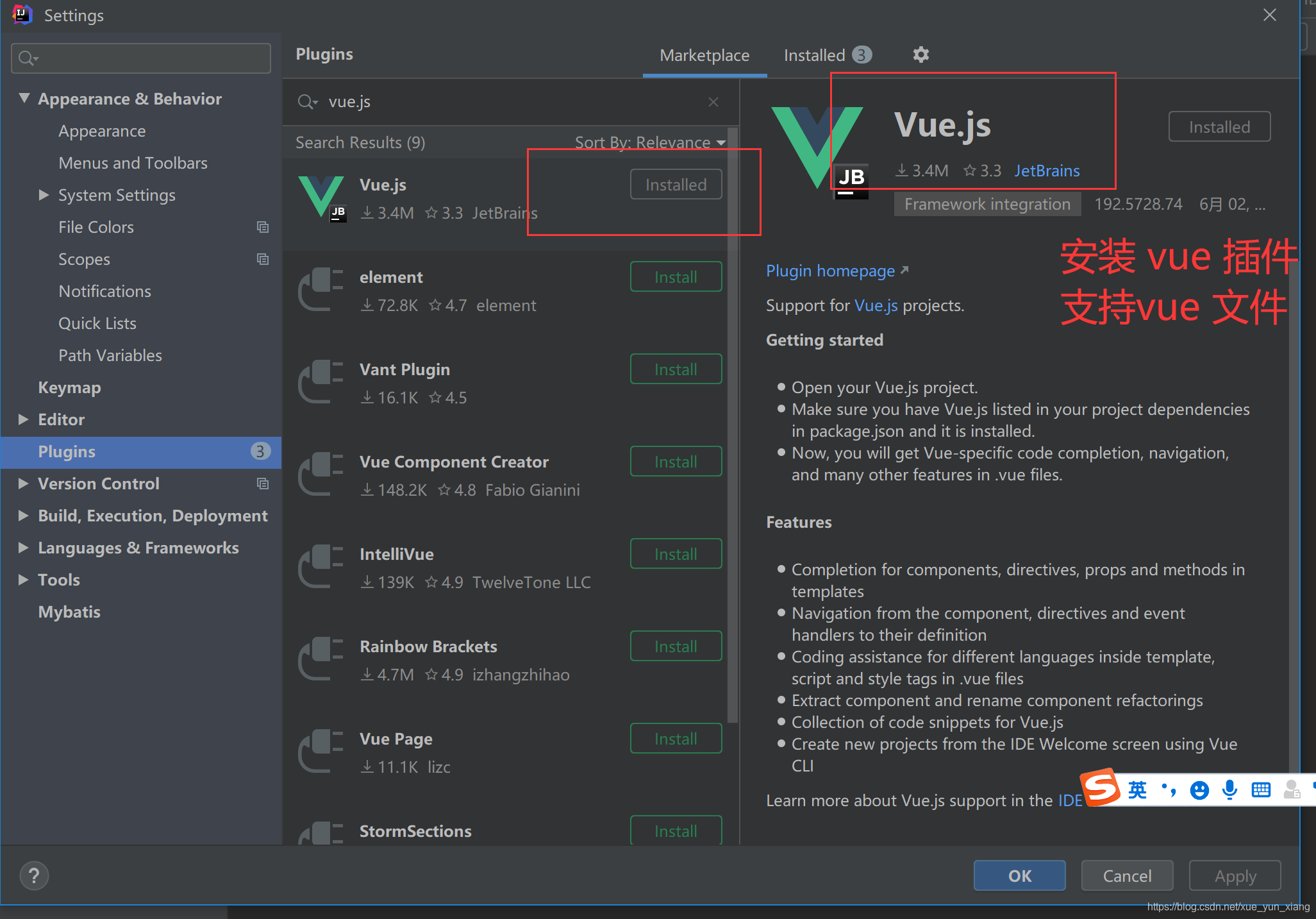Screen dimensions: 1316x919
Task: Open the Sort By Relevance dropdown
Action: click(x=649, y=142)
